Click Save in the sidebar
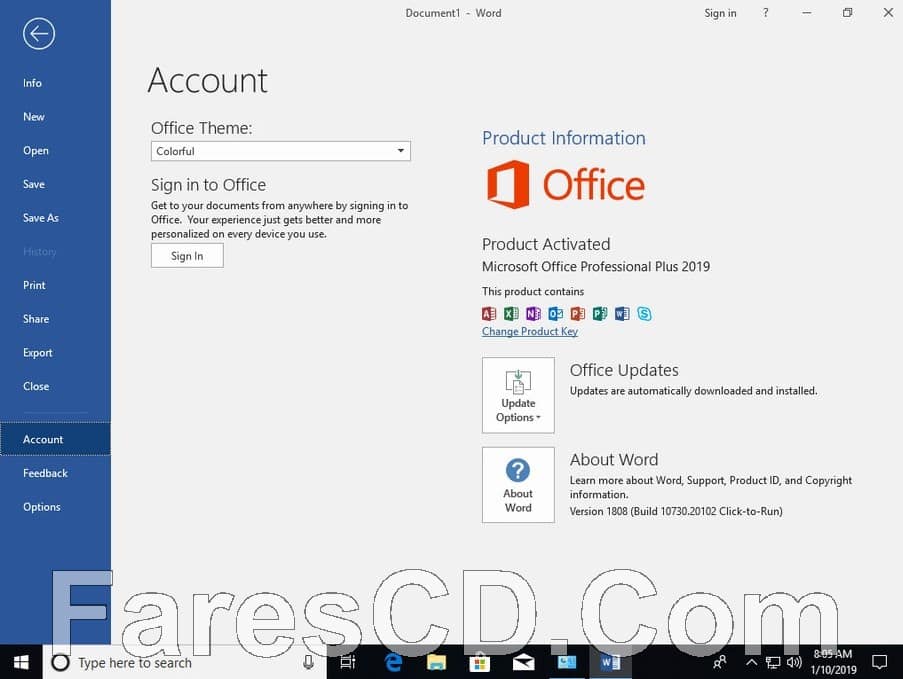This screenshot has height=679, width=903. [x=33, y=184]
